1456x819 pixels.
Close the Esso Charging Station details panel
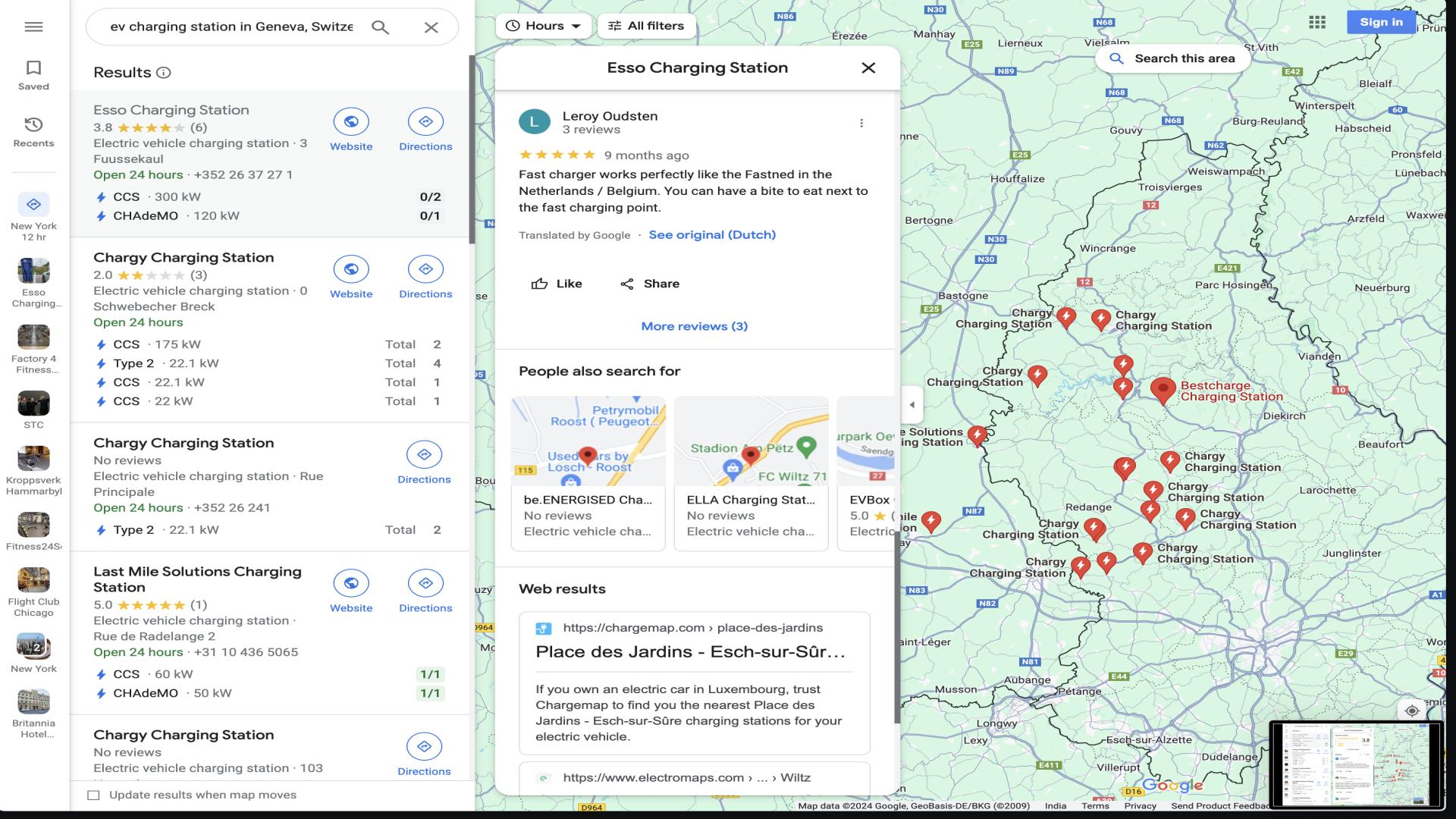click(x=868, y=68)
